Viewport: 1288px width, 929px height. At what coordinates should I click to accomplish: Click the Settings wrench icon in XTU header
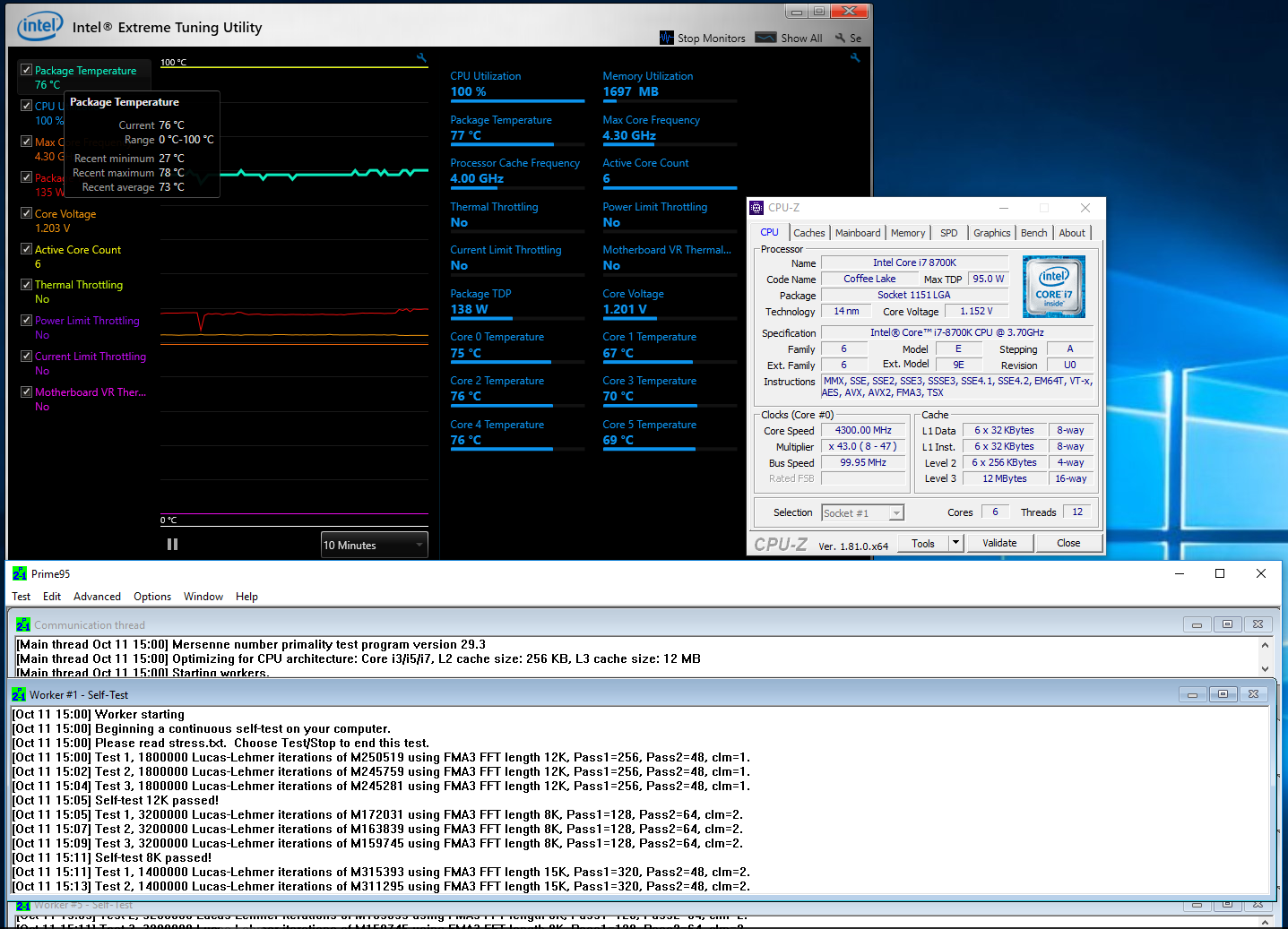840,38
